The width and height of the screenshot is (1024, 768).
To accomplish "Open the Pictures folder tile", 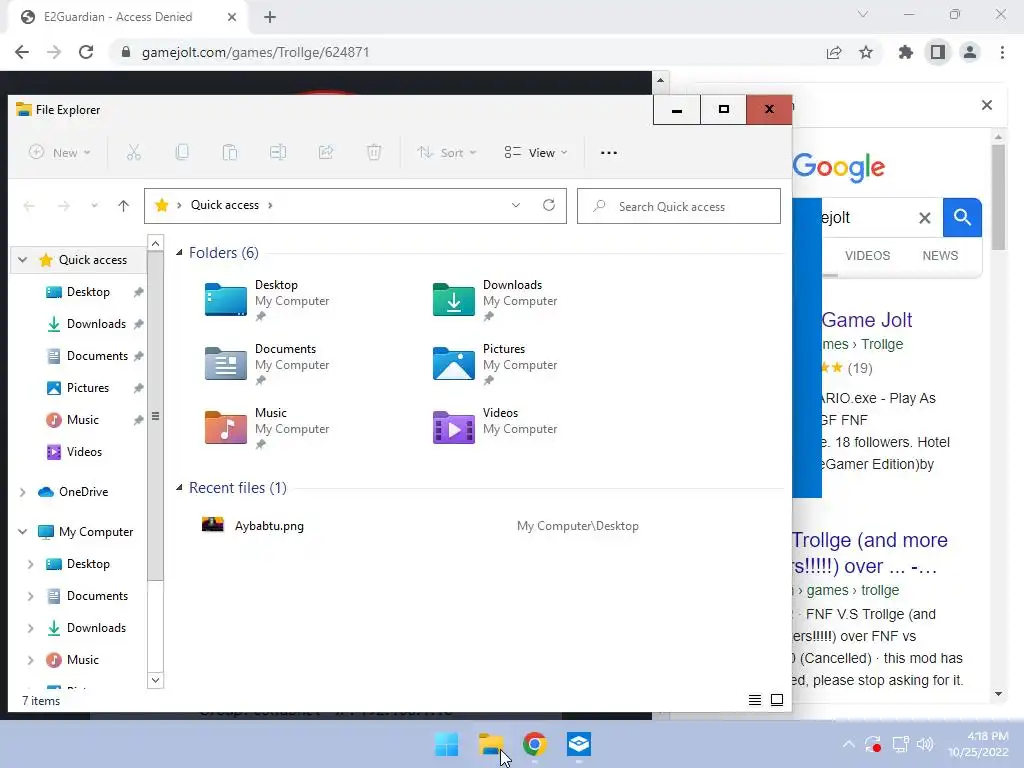I will [495, 364].
